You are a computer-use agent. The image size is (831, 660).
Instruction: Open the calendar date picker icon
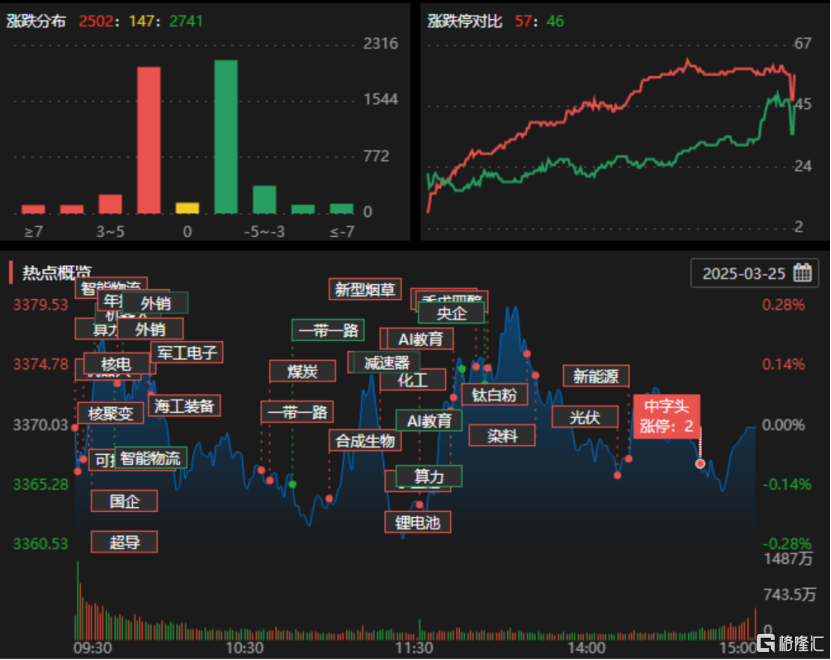coord(802,273)
